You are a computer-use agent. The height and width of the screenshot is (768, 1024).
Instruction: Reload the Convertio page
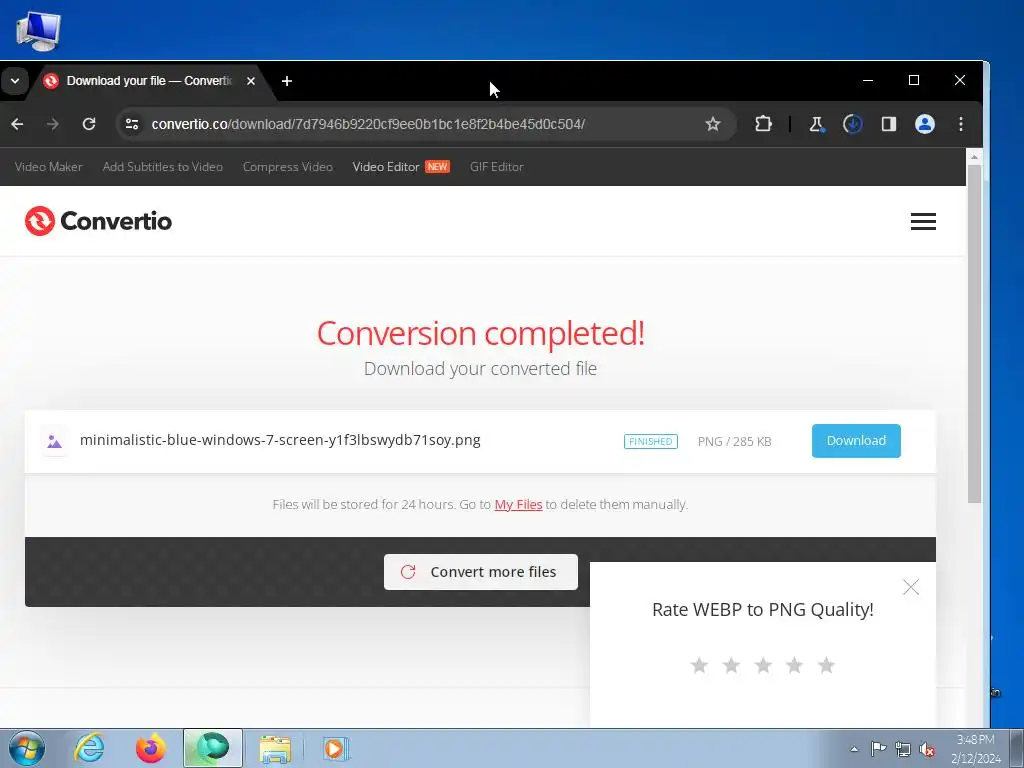pos(89,124)
